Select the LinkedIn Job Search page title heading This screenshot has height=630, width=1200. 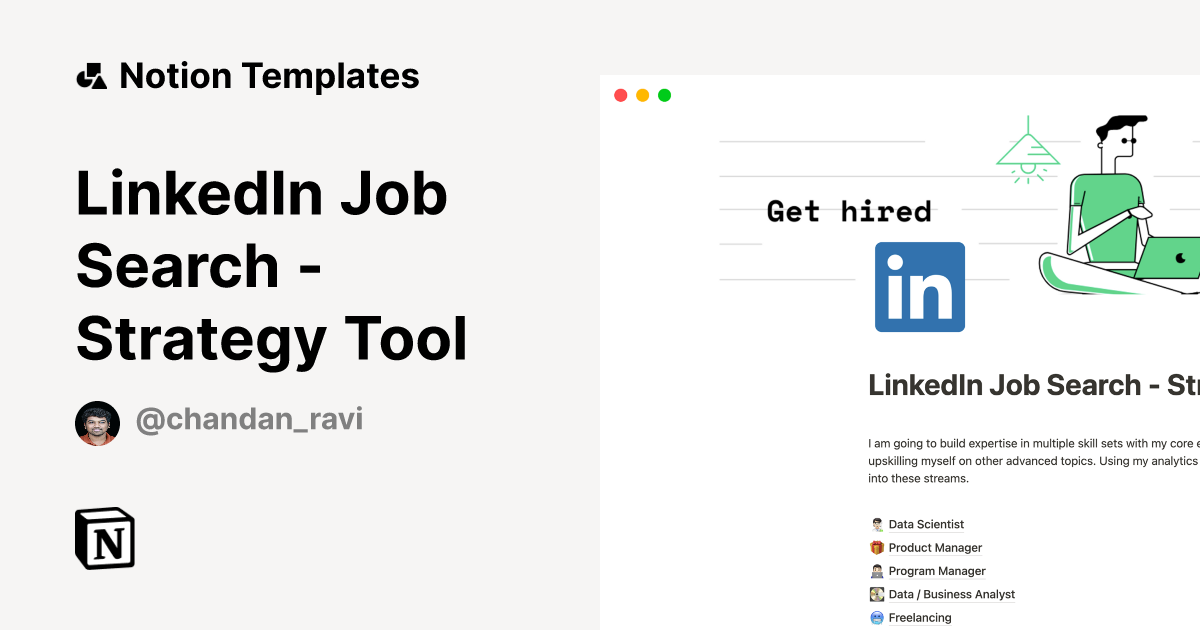point(1030,385)
